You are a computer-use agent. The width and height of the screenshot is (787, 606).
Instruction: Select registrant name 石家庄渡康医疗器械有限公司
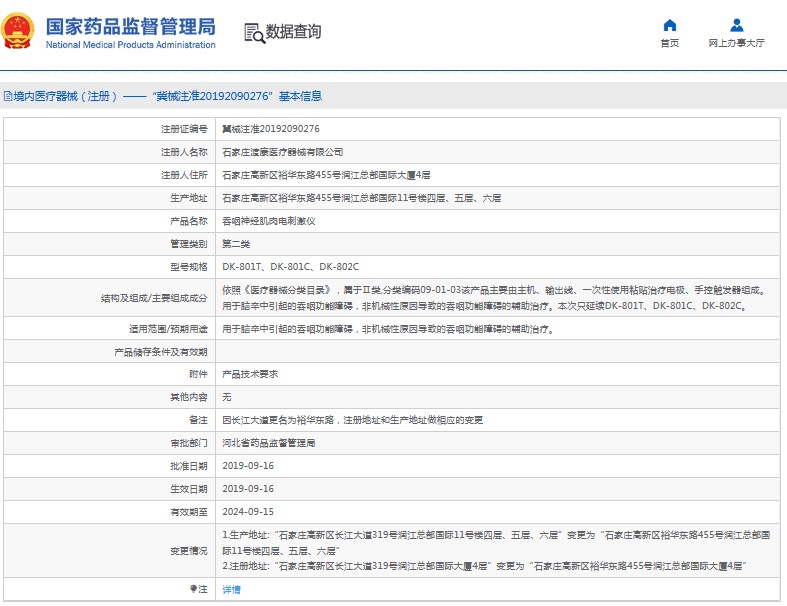tap(283, 152)
